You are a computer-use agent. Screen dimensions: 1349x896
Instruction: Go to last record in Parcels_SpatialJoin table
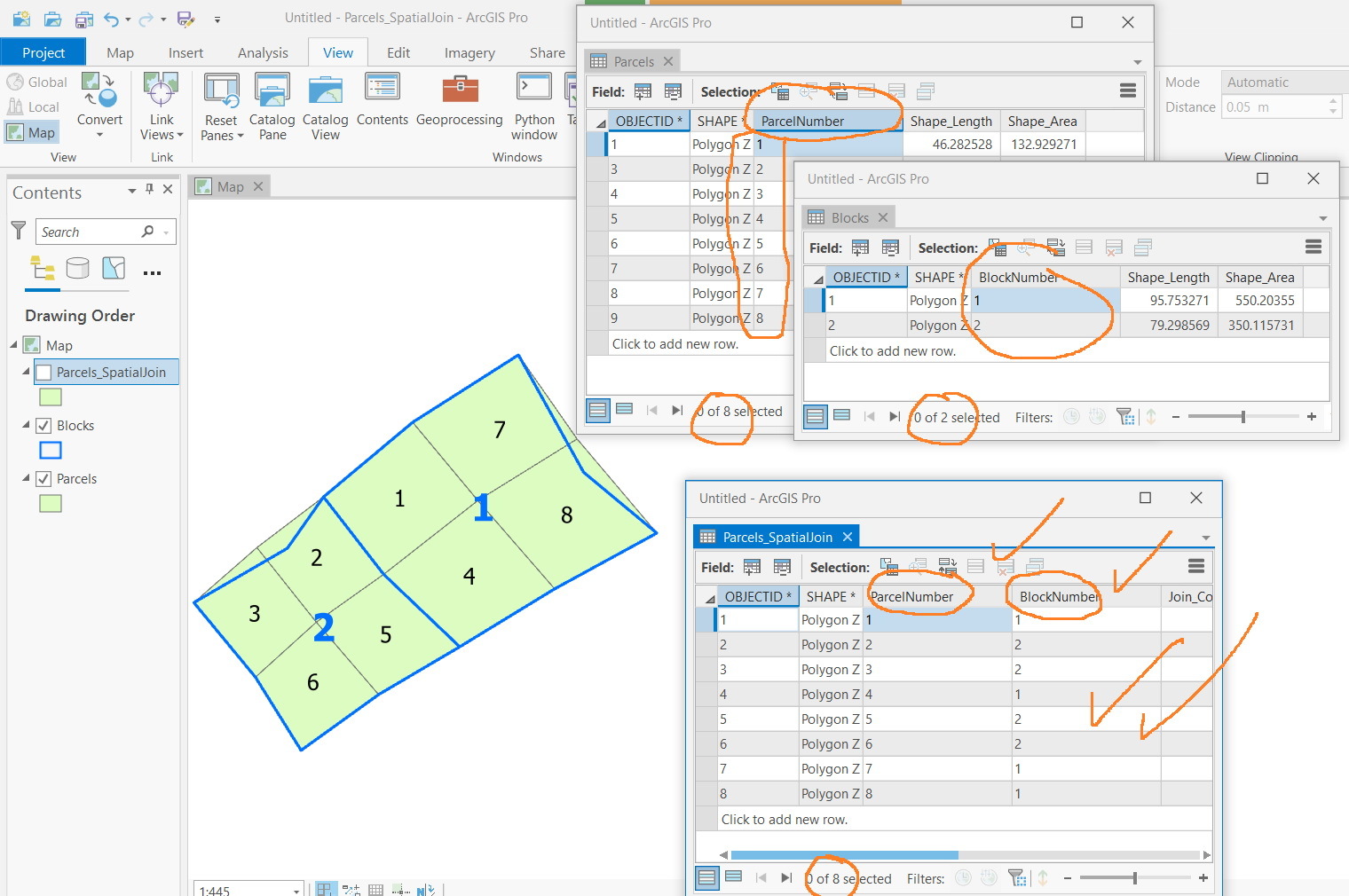785,877
